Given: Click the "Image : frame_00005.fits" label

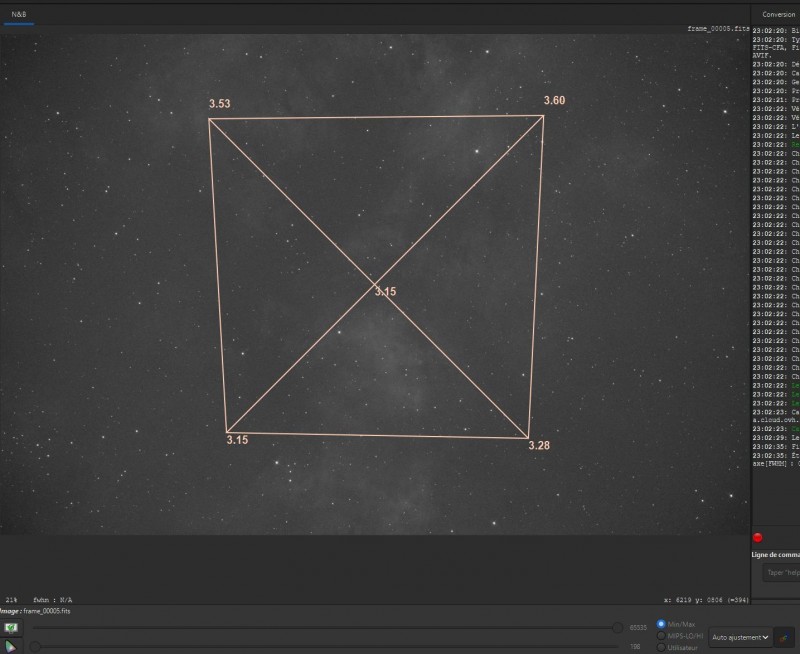Looking at the screenshot, I should [x=35, y=611].
